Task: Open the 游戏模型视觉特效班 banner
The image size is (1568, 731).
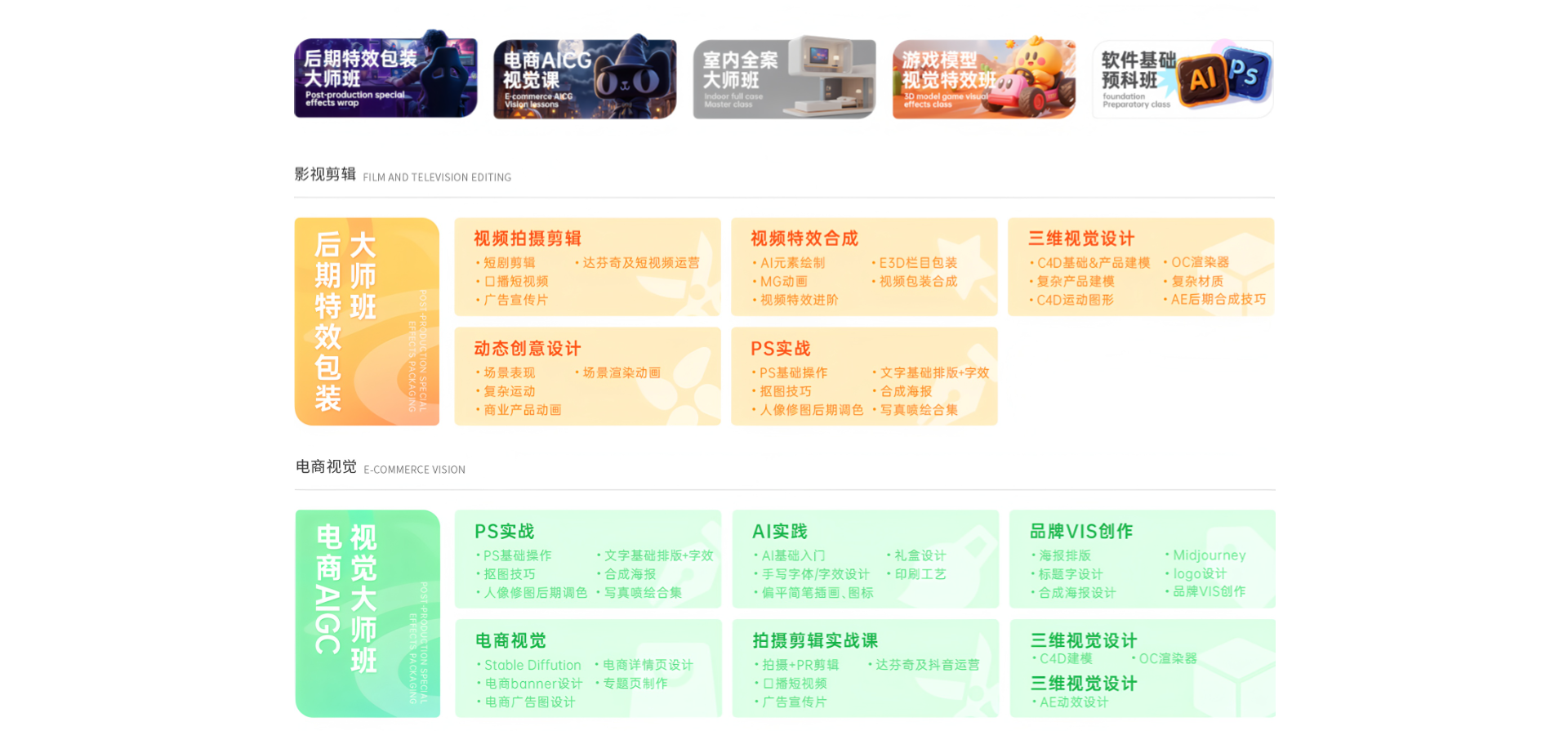Action: click(984, 78)
